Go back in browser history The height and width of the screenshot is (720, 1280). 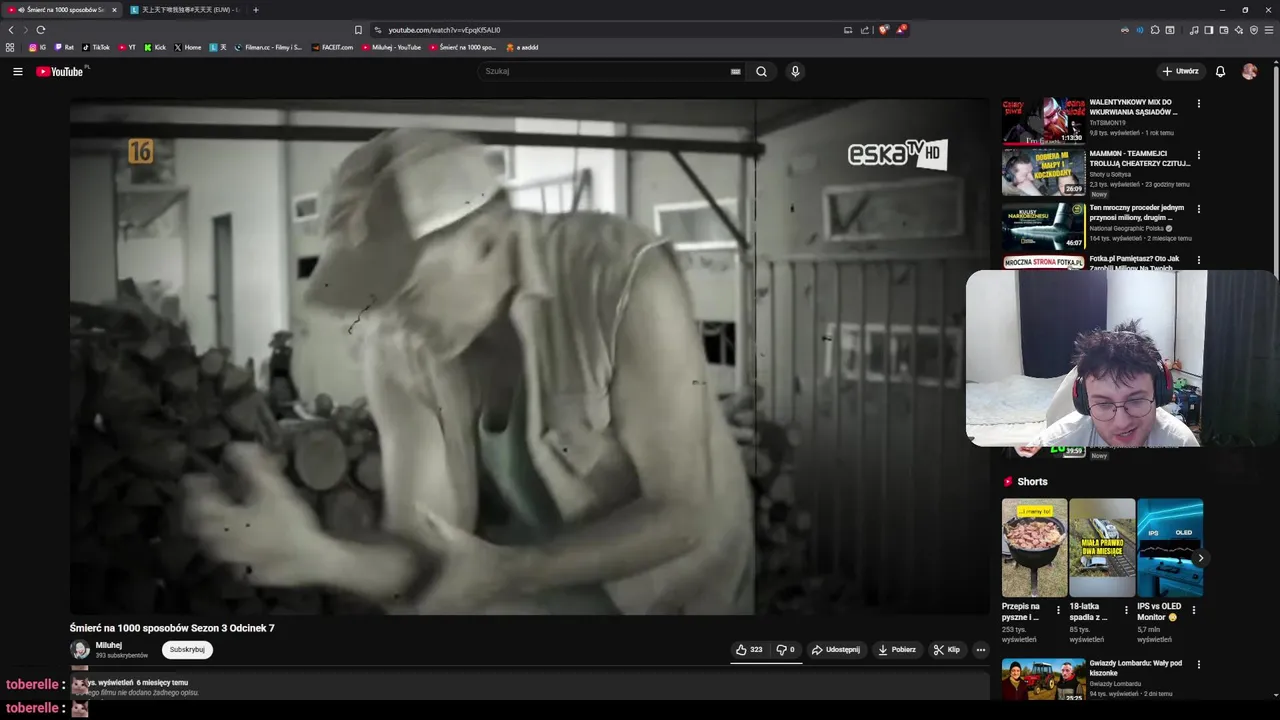(11, 30)
